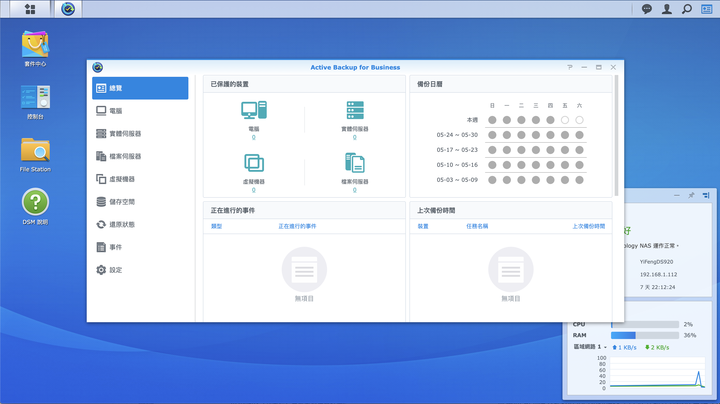Click the 實體伺服器 server icon in protected devices
720x404 pixels.
355,110
